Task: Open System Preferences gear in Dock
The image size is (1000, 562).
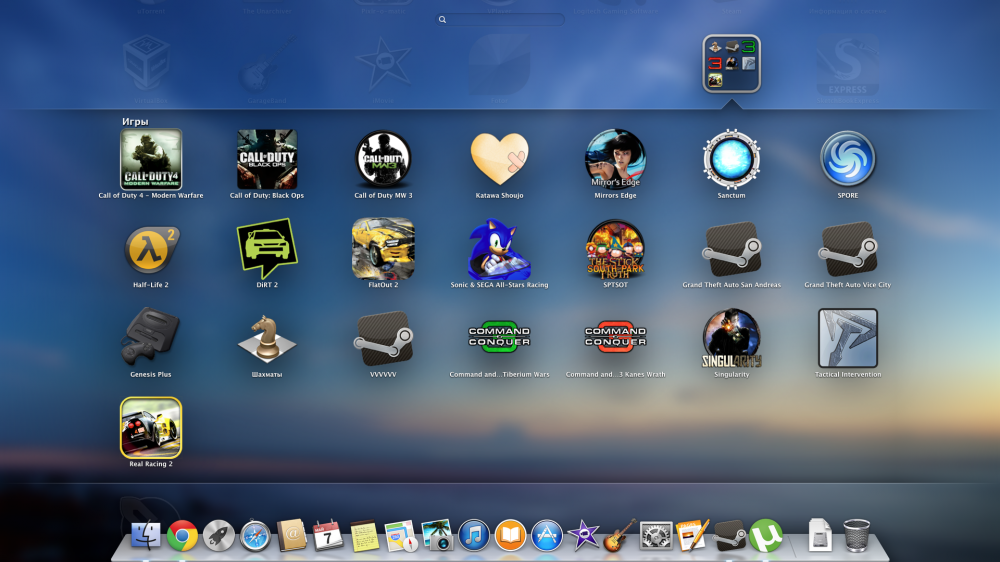Action: point(656,536)
